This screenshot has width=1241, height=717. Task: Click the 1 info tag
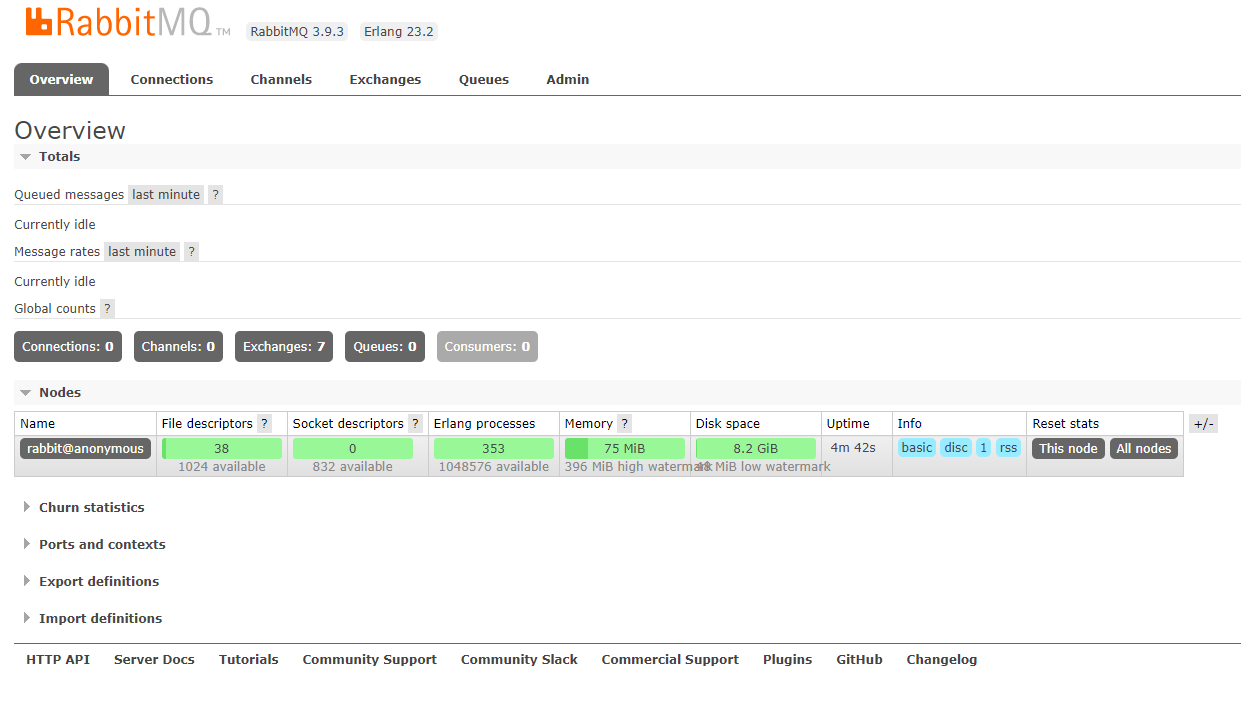coord(983,448)
